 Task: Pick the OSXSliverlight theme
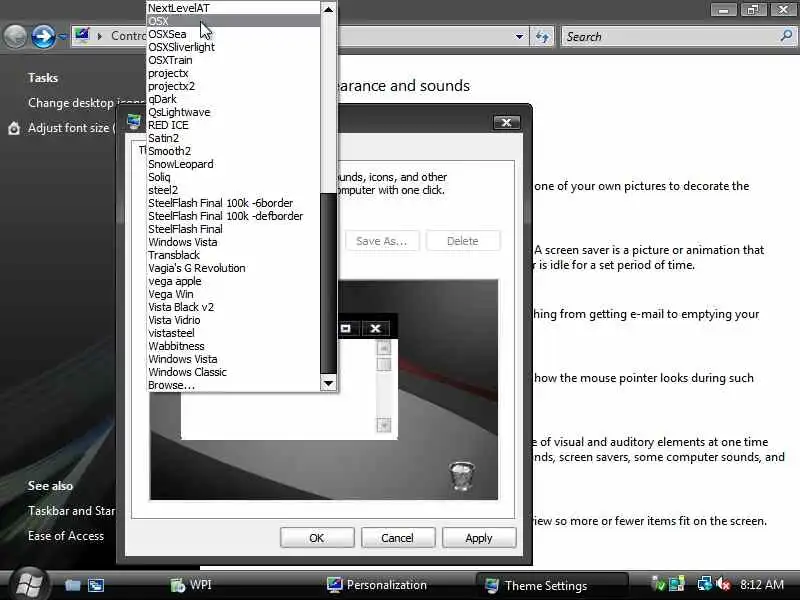click(234, 47)
